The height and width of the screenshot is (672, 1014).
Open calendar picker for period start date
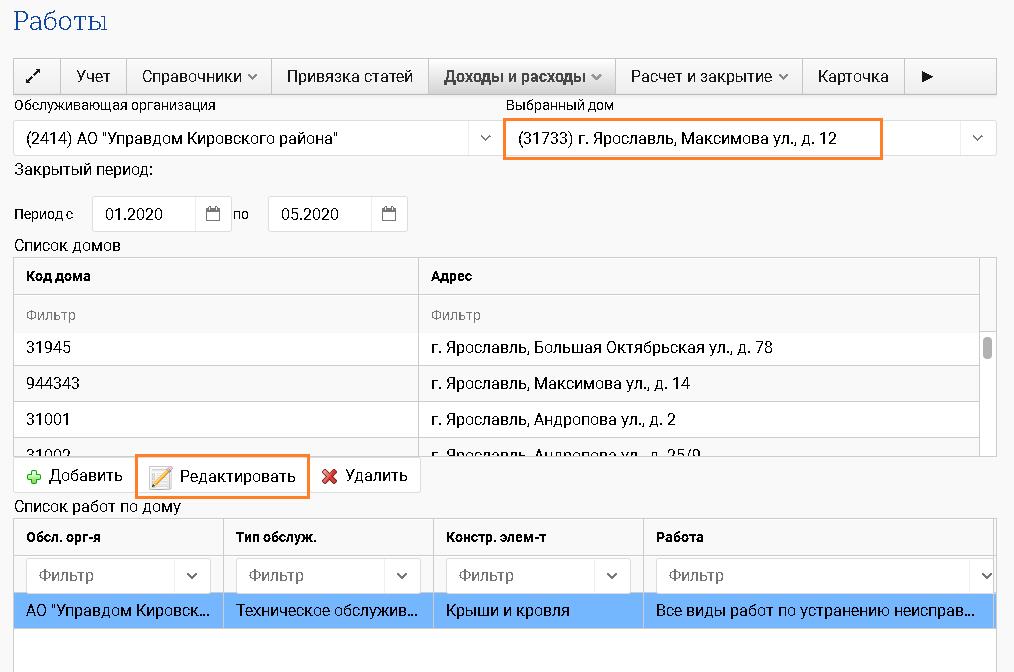(x=213, y=214)
